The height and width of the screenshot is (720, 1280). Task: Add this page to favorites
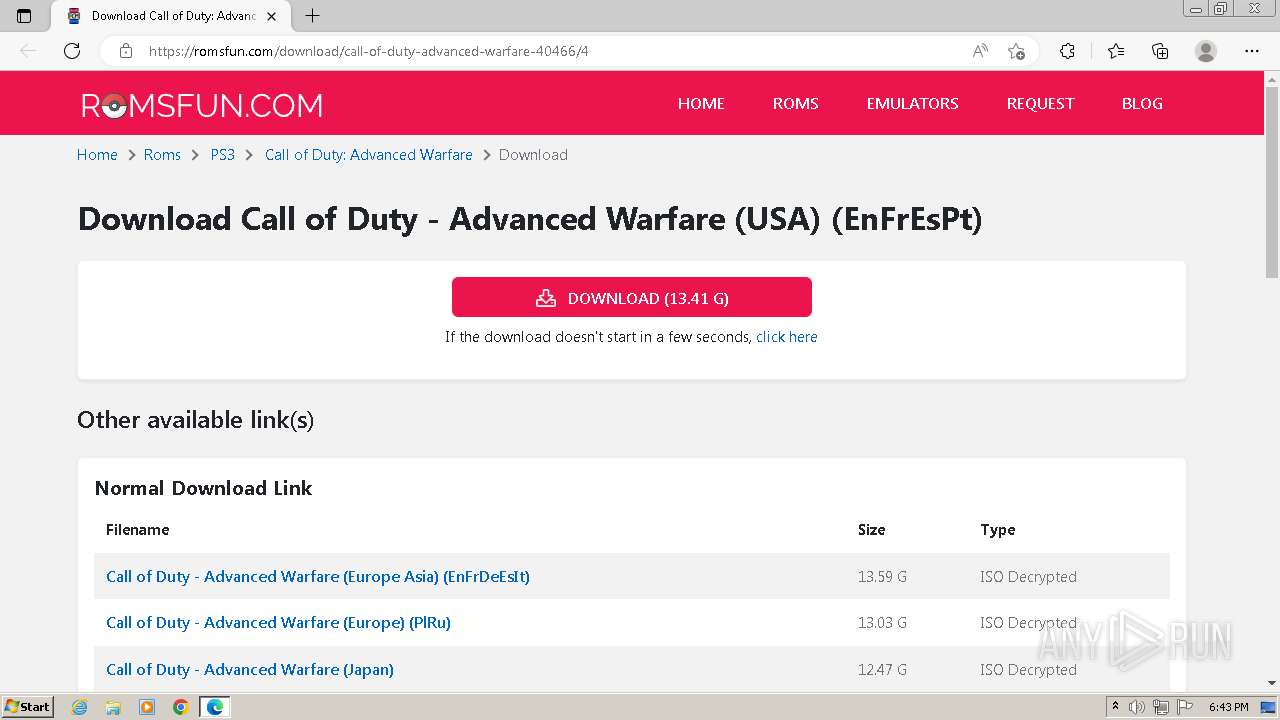[x=1016, y=51]
